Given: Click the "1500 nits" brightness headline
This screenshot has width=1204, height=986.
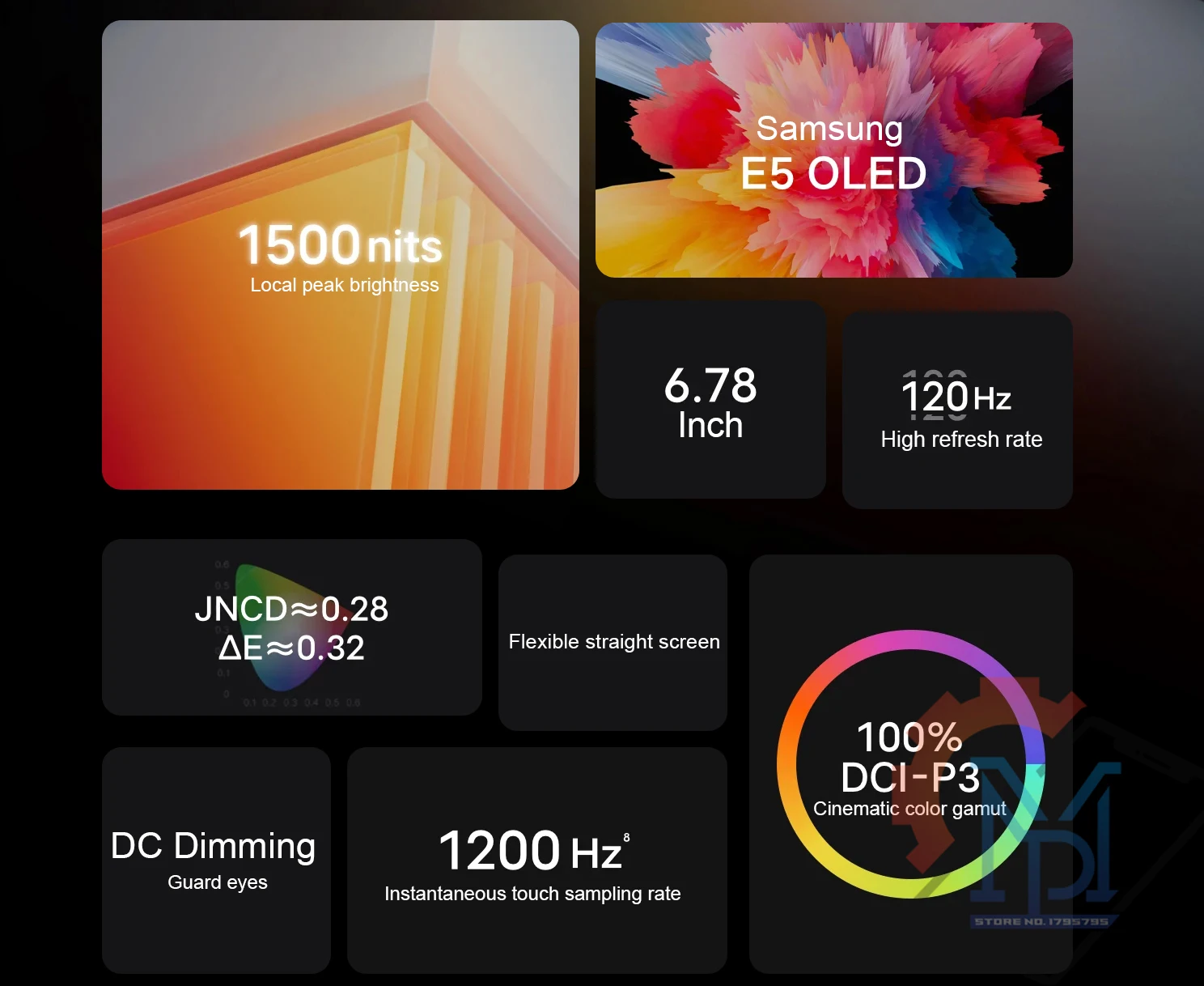Looking at the screenshot, I should (x=340, y=244).
